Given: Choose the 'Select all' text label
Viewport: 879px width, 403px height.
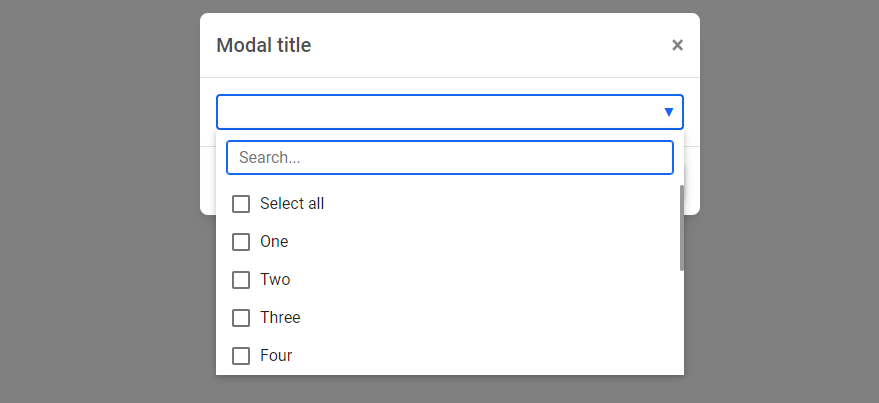Looking at the screenshot, I should click(x=292, y=203).
